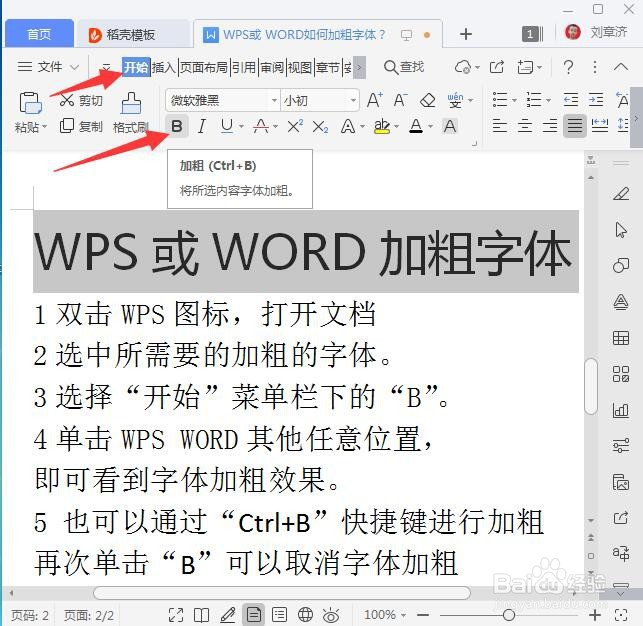Enter fullscreen view icon in status bar

pyautogui.click(x=176, y=615)
